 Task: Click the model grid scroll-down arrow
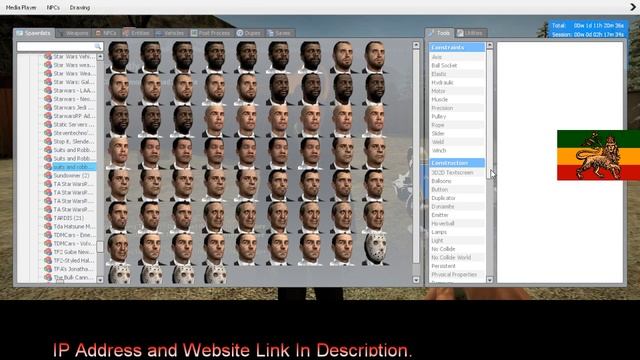point(416,280)
